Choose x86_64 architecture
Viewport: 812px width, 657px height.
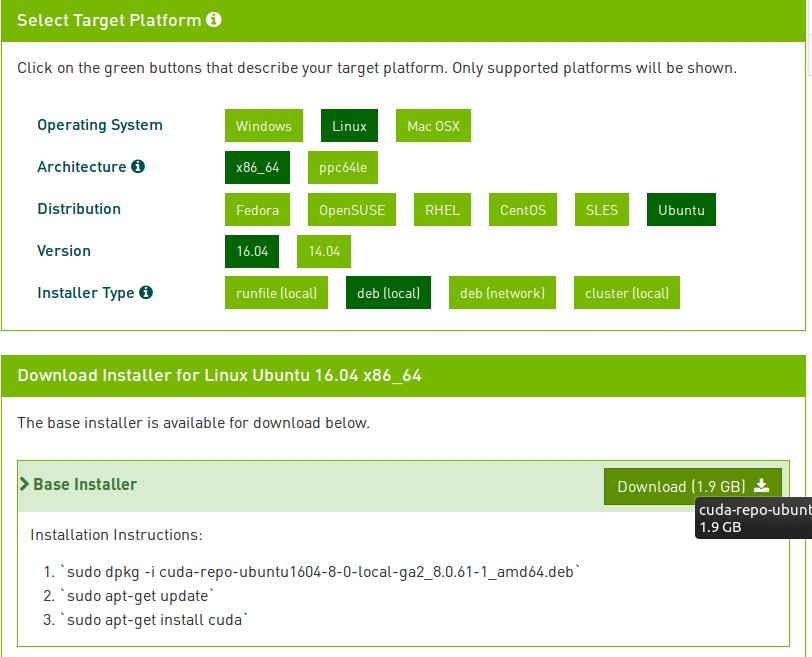click(257, 168)
